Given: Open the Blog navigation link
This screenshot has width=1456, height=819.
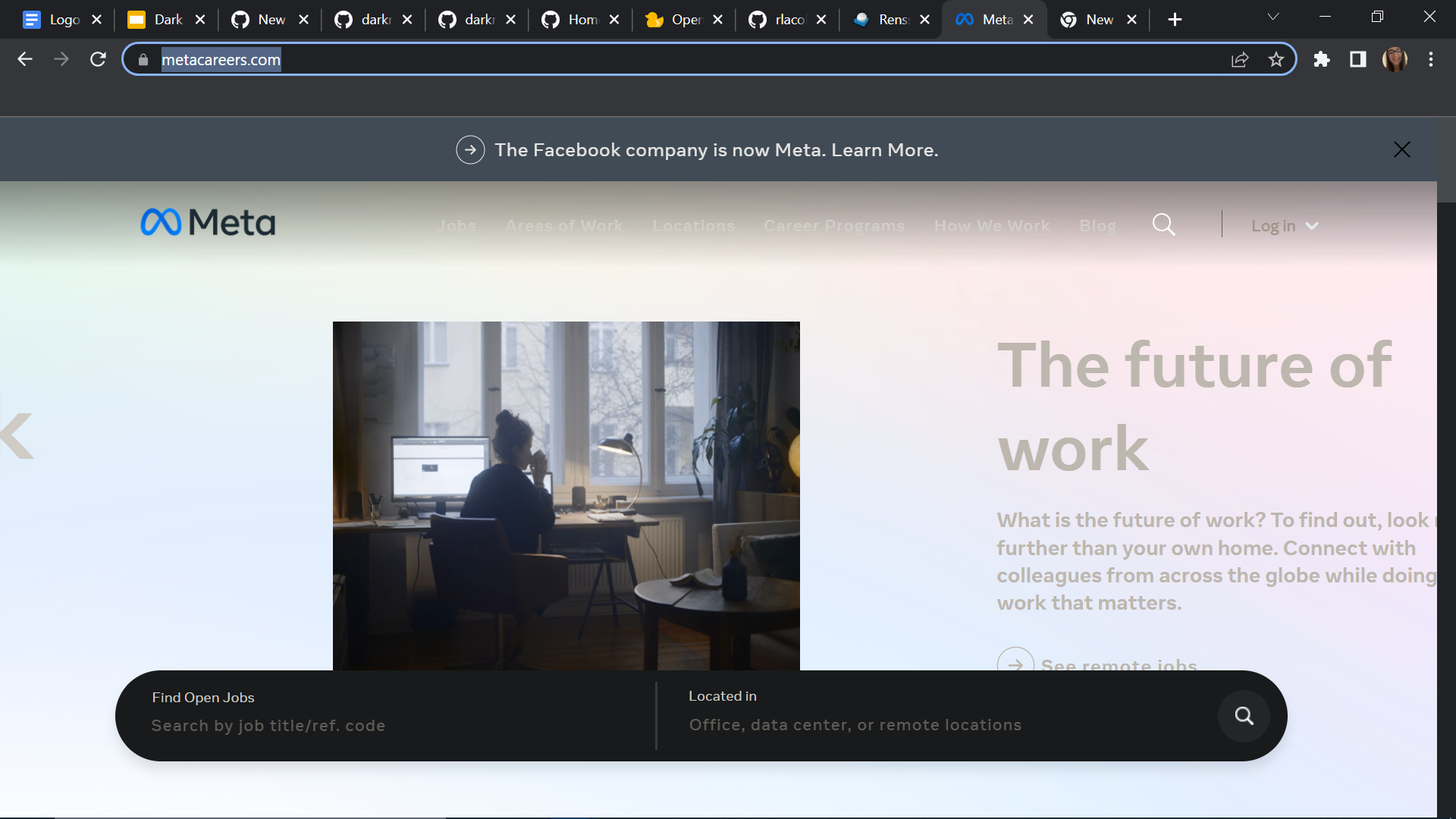Looking at the screenshot, I should 1097,225.
